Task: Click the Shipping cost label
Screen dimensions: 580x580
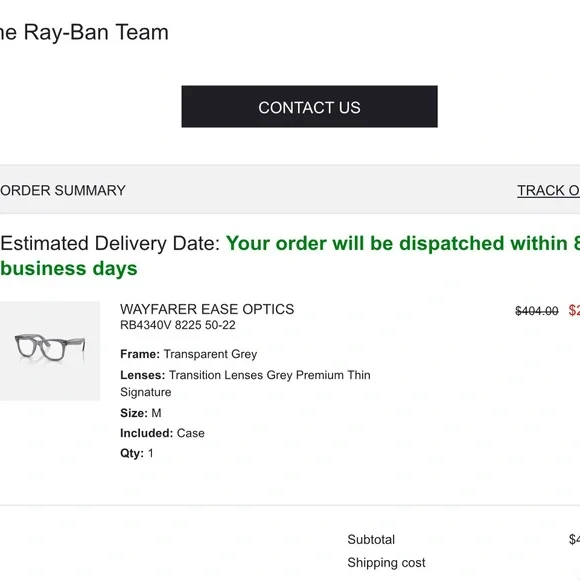Action: (x=386, y=563)
